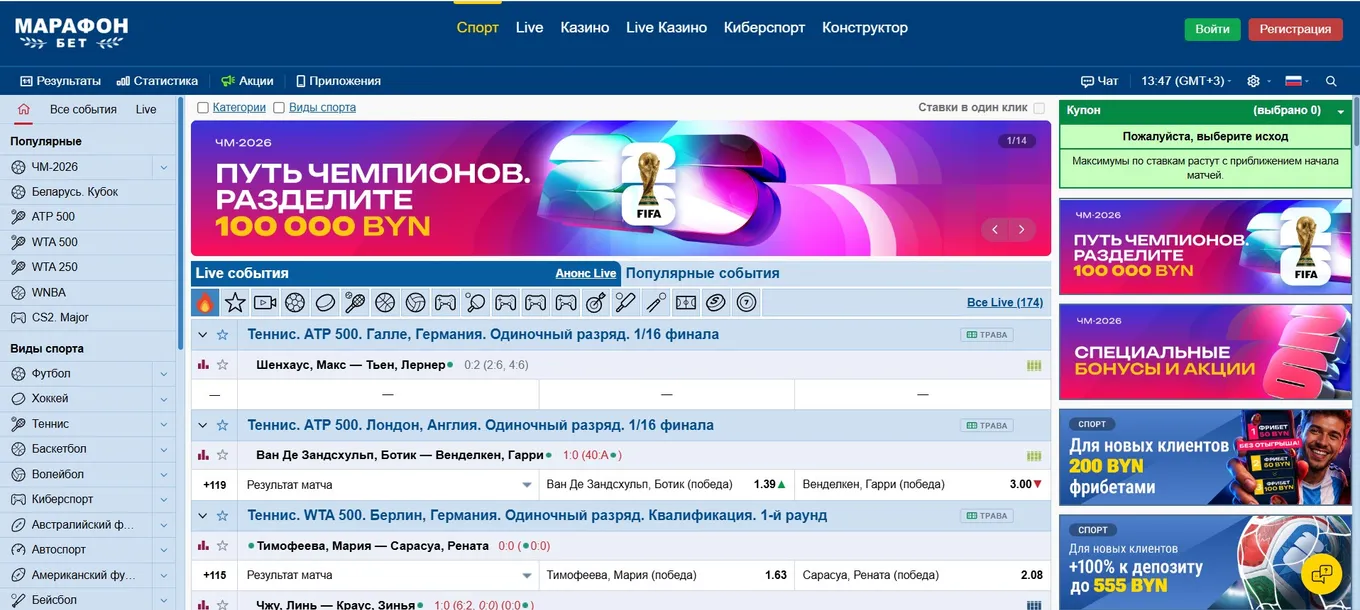Favorite the ATP 500 Галле tournament star
The image size is (1360, 610).
point(223,335)
